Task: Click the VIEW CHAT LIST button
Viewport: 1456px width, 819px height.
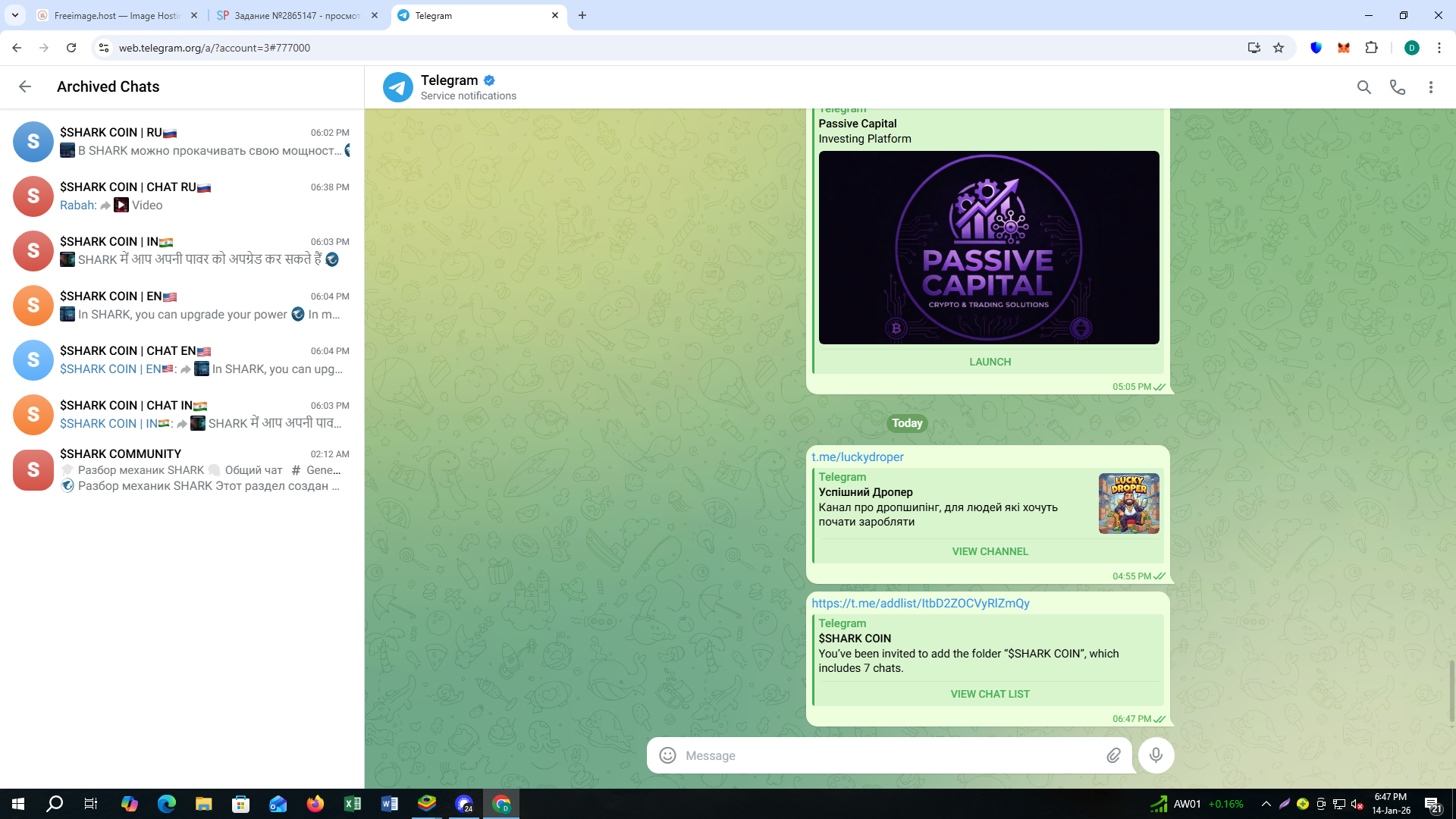Action: [x=990, y=694]
